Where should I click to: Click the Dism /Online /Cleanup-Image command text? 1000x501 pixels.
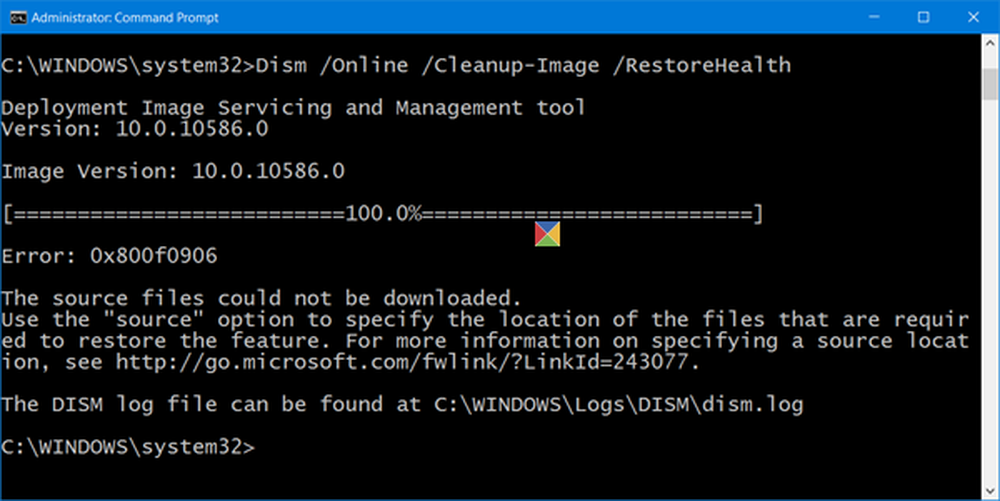click(523, 66)
